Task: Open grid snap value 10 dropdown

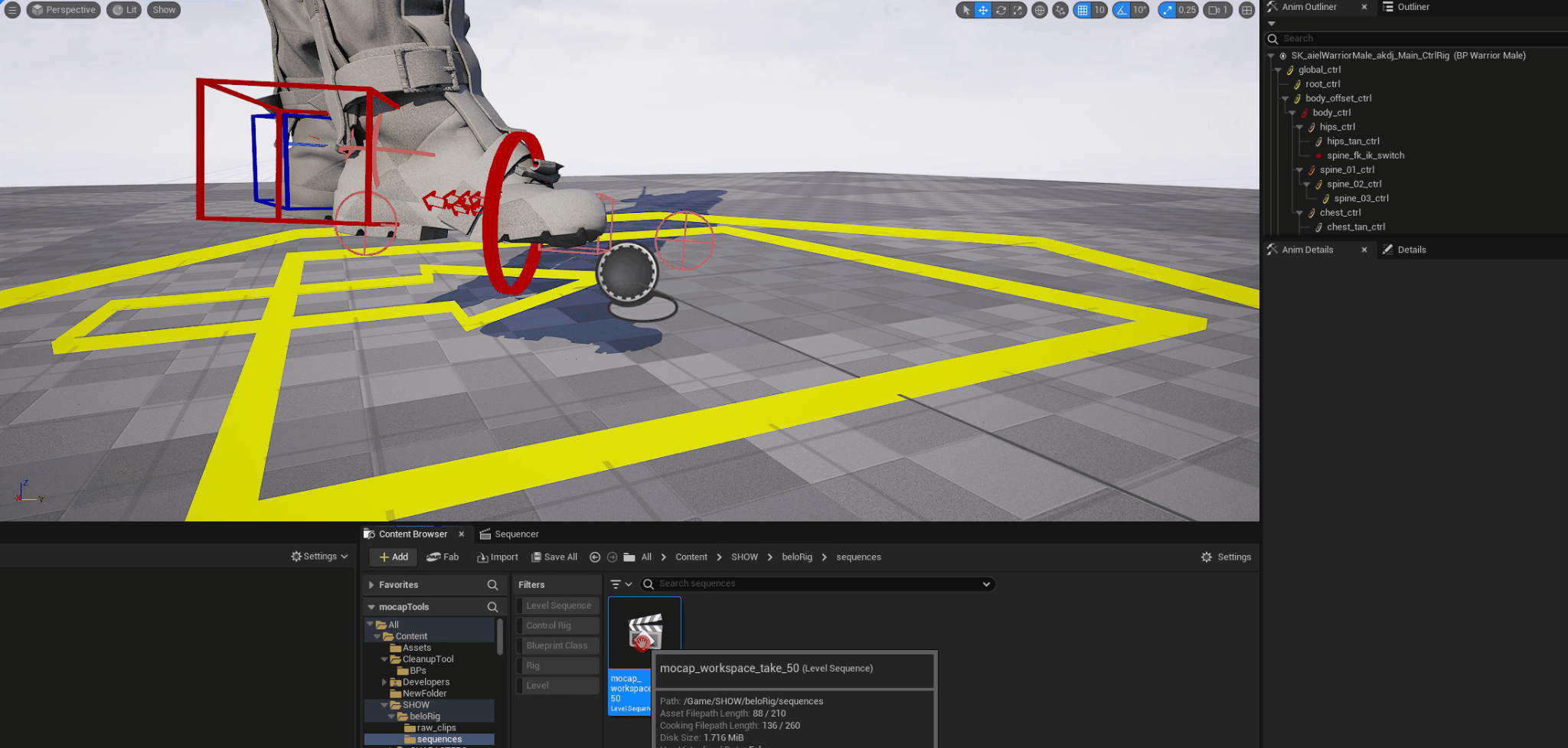Action: pyautogui.click(x=1099, y=10)
